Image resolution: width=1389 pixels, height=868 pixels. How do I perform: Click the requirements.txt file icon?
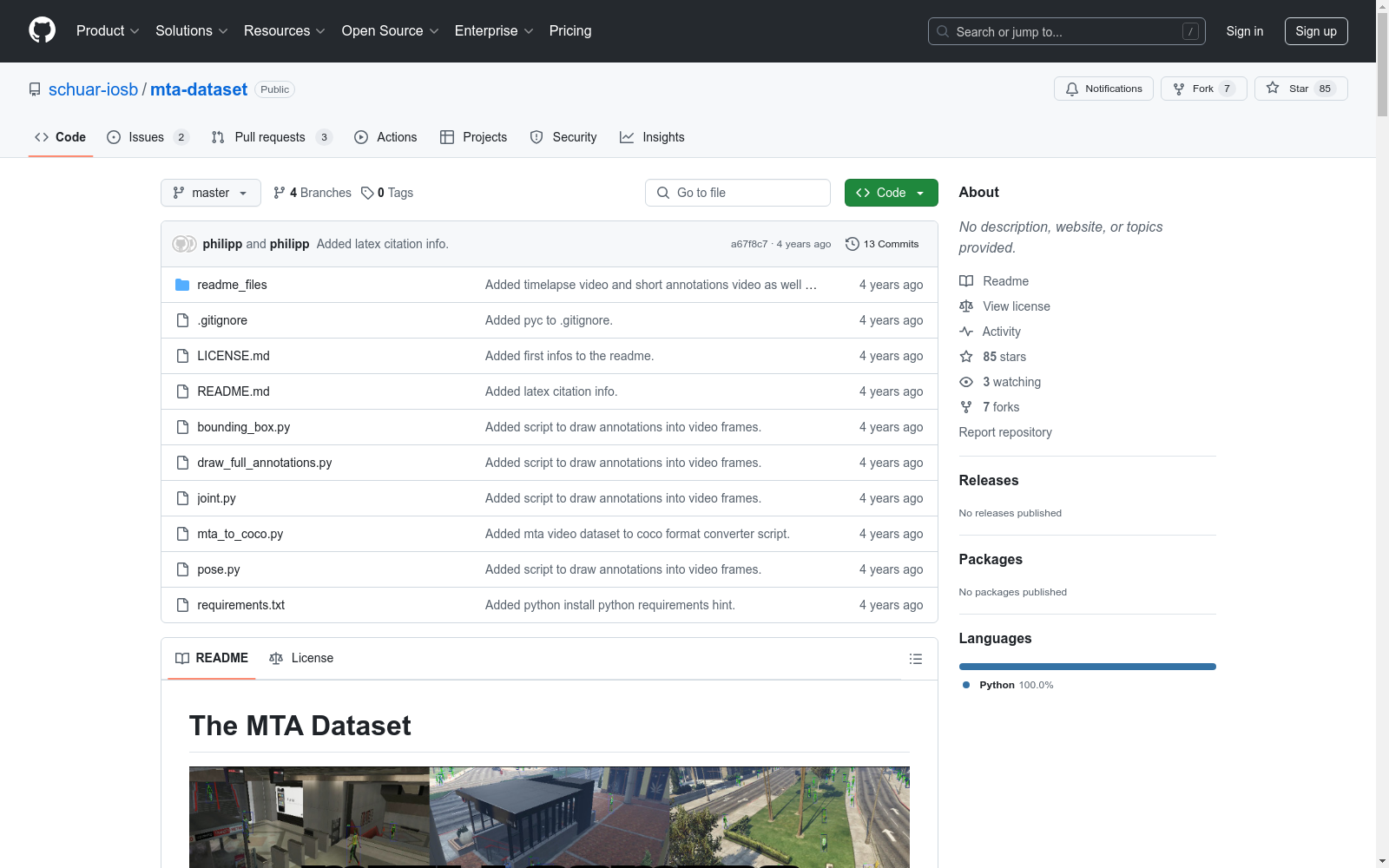tap(182, 605)
